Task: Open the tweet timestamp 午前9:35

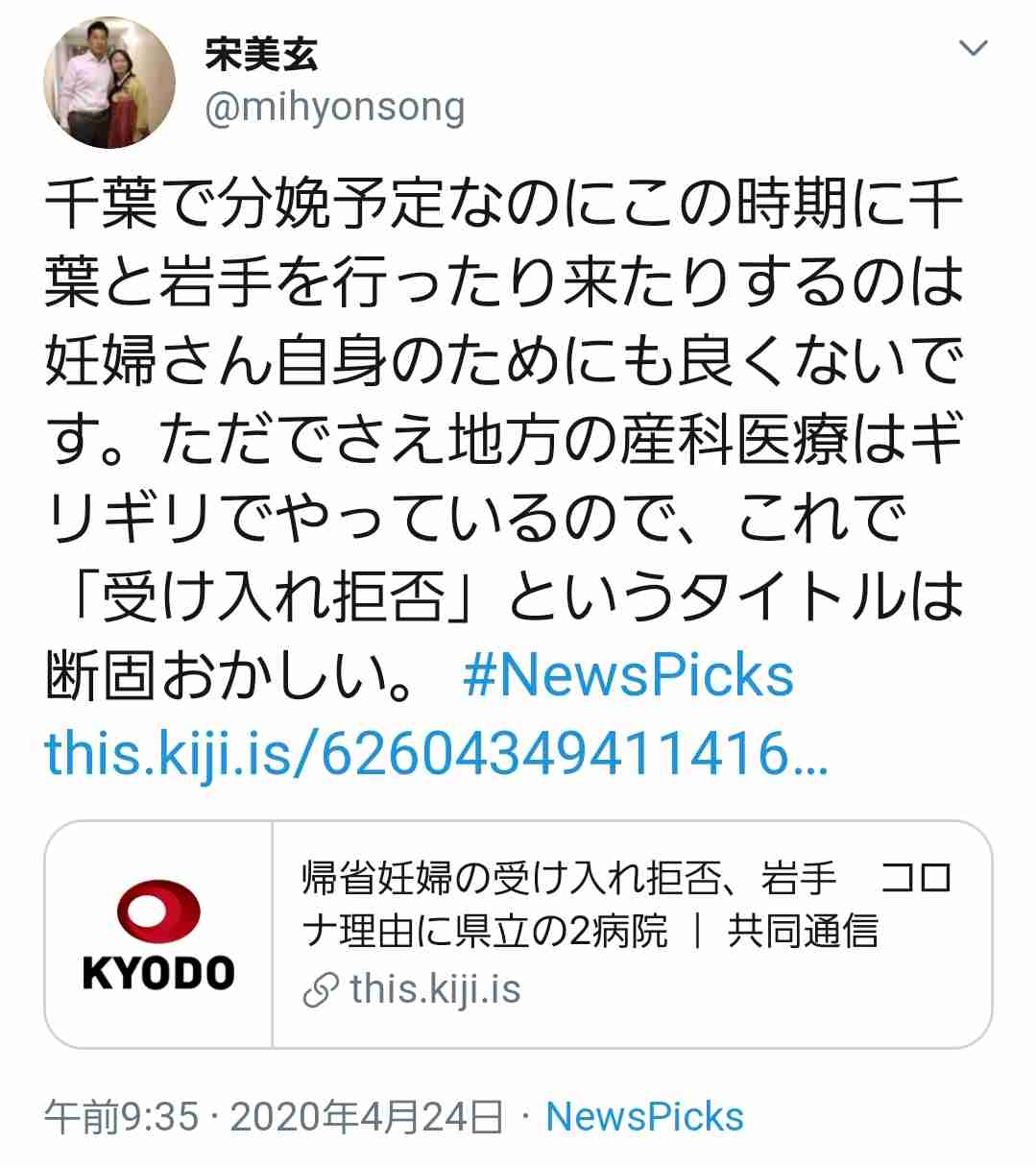Action: coord(122,1117)
